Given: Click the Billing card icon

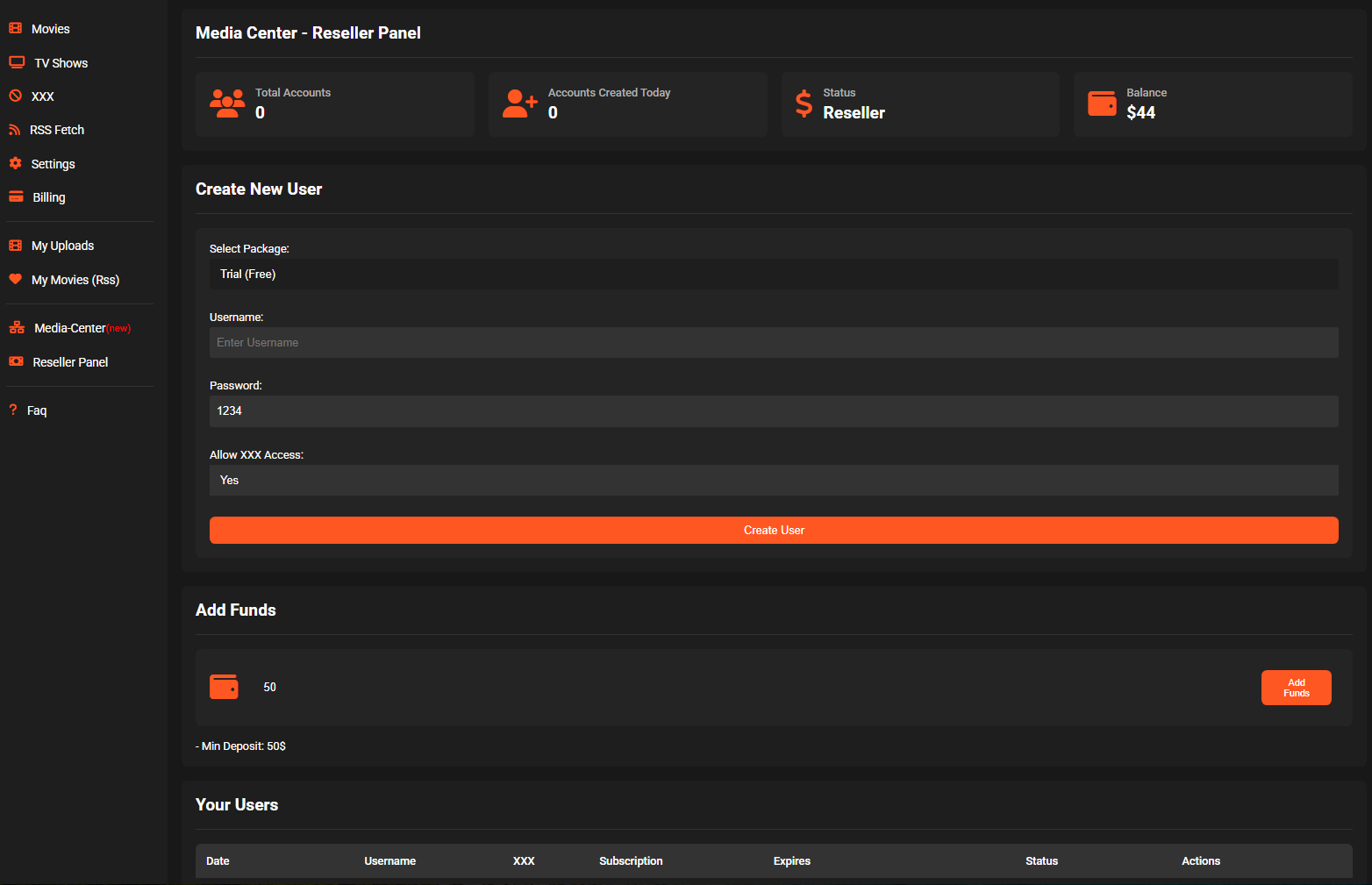Looking at the screenshot, I should click(x=16, y=197).
